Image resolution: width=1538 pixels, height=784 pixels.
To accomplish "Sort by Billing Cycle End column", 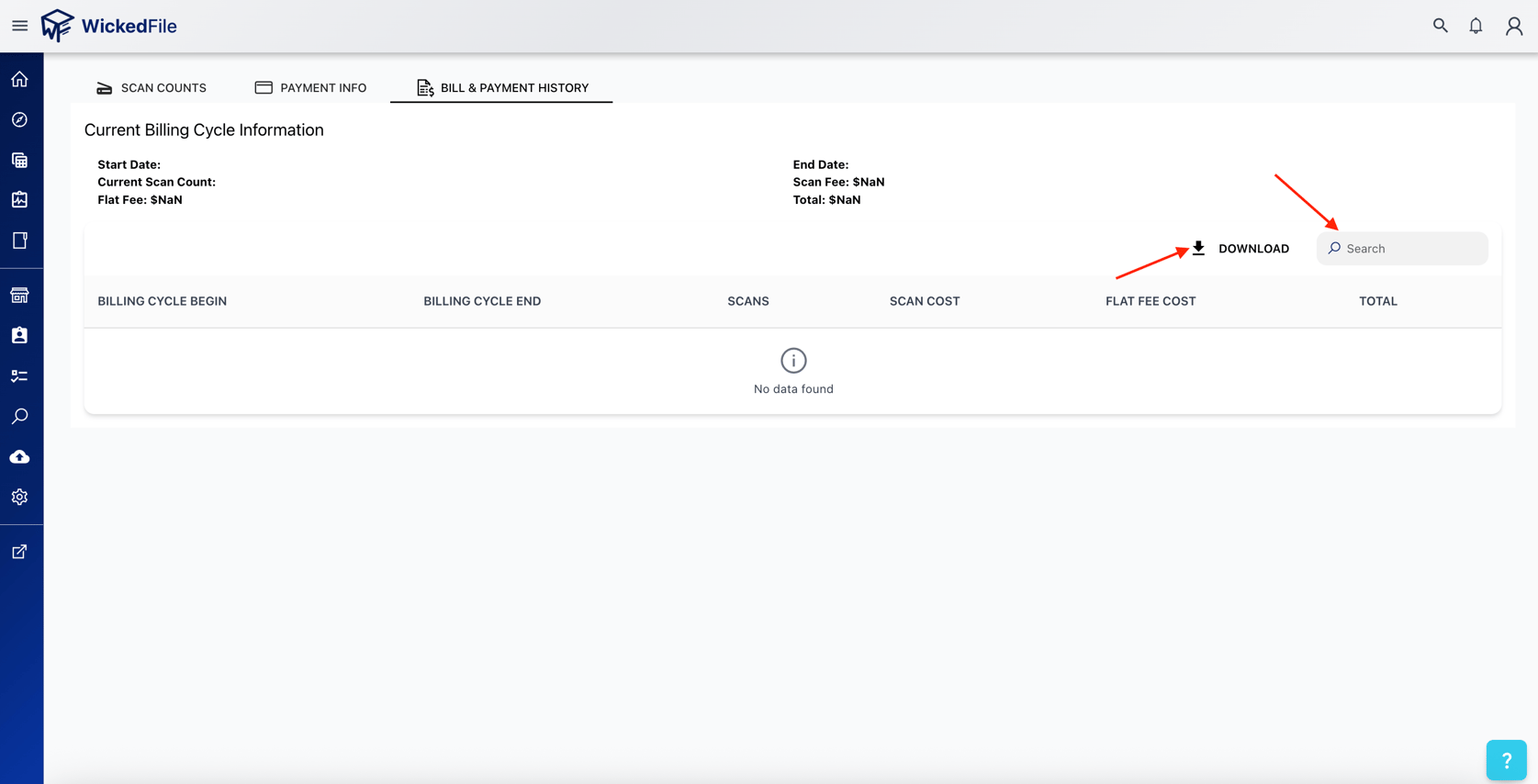I will point(482,301).
